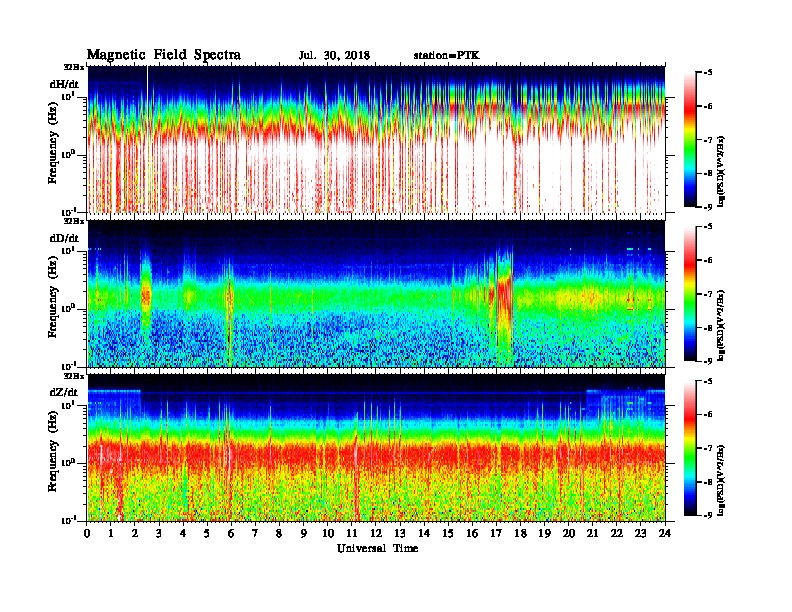Click the dH/dt panel color bar
792x612 pixels.
(690, 139)
